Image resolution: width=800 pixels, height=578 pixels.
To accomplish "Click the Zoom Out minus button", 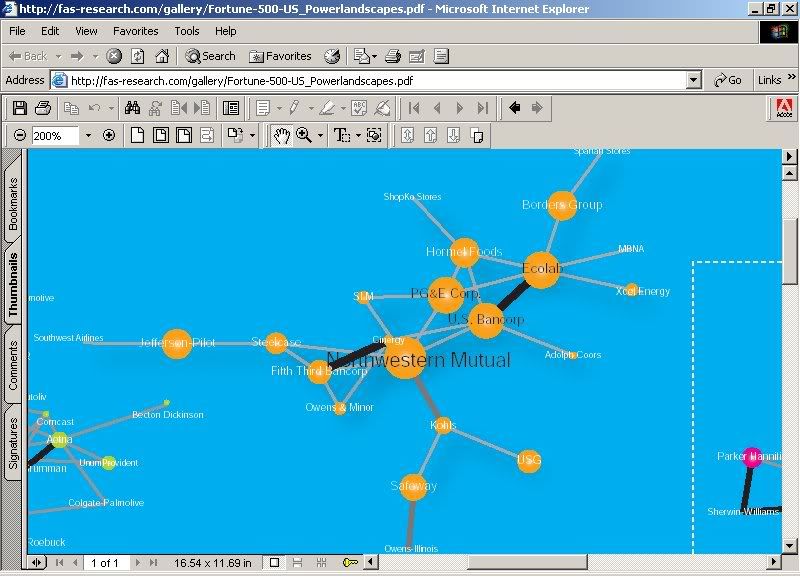I will (x=19, y=135).
